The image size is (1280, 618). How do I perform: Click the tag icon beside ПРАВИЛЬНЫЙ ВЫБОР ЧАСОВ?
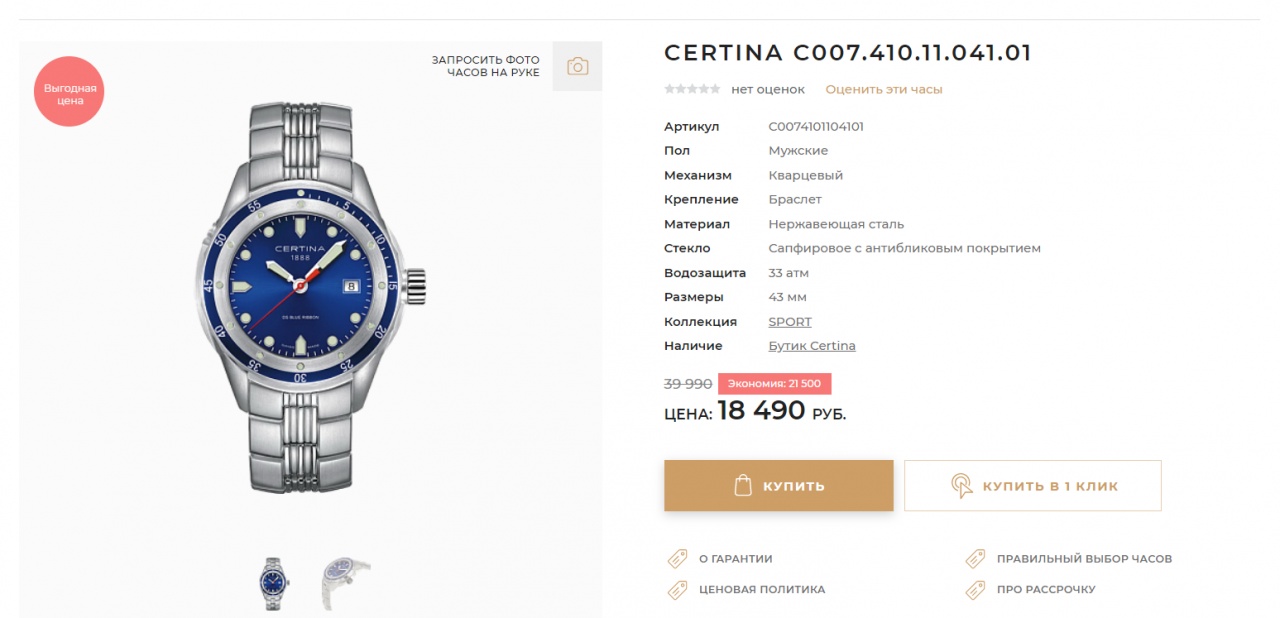(x=975, y=559)
